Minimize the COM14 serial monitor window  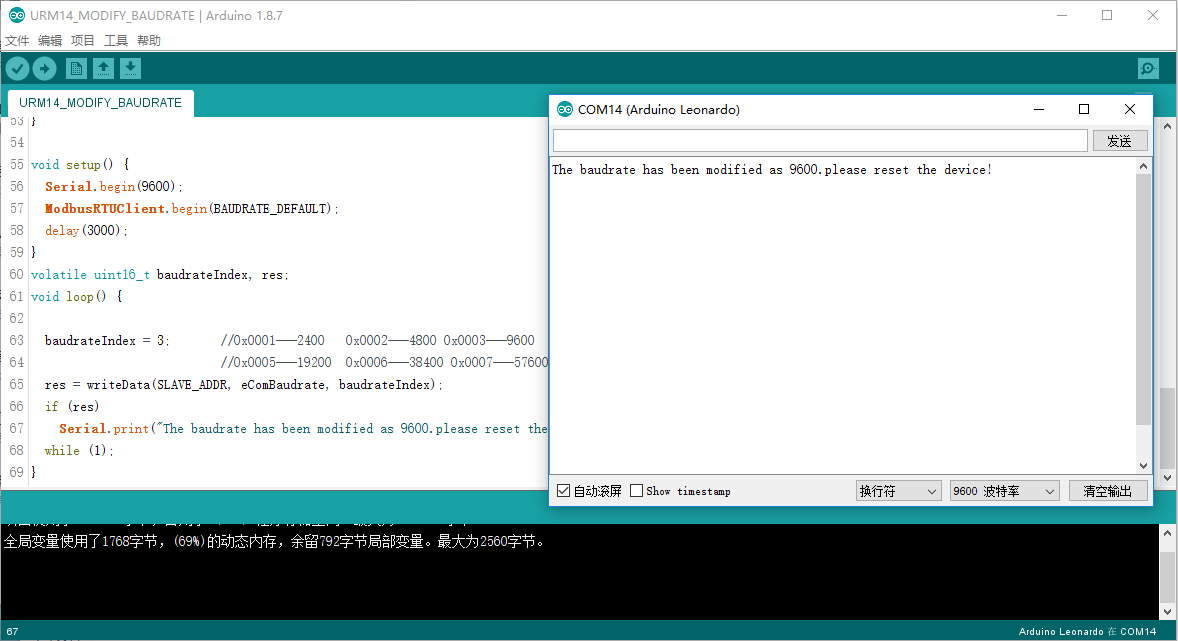[x=1039, y=110]
